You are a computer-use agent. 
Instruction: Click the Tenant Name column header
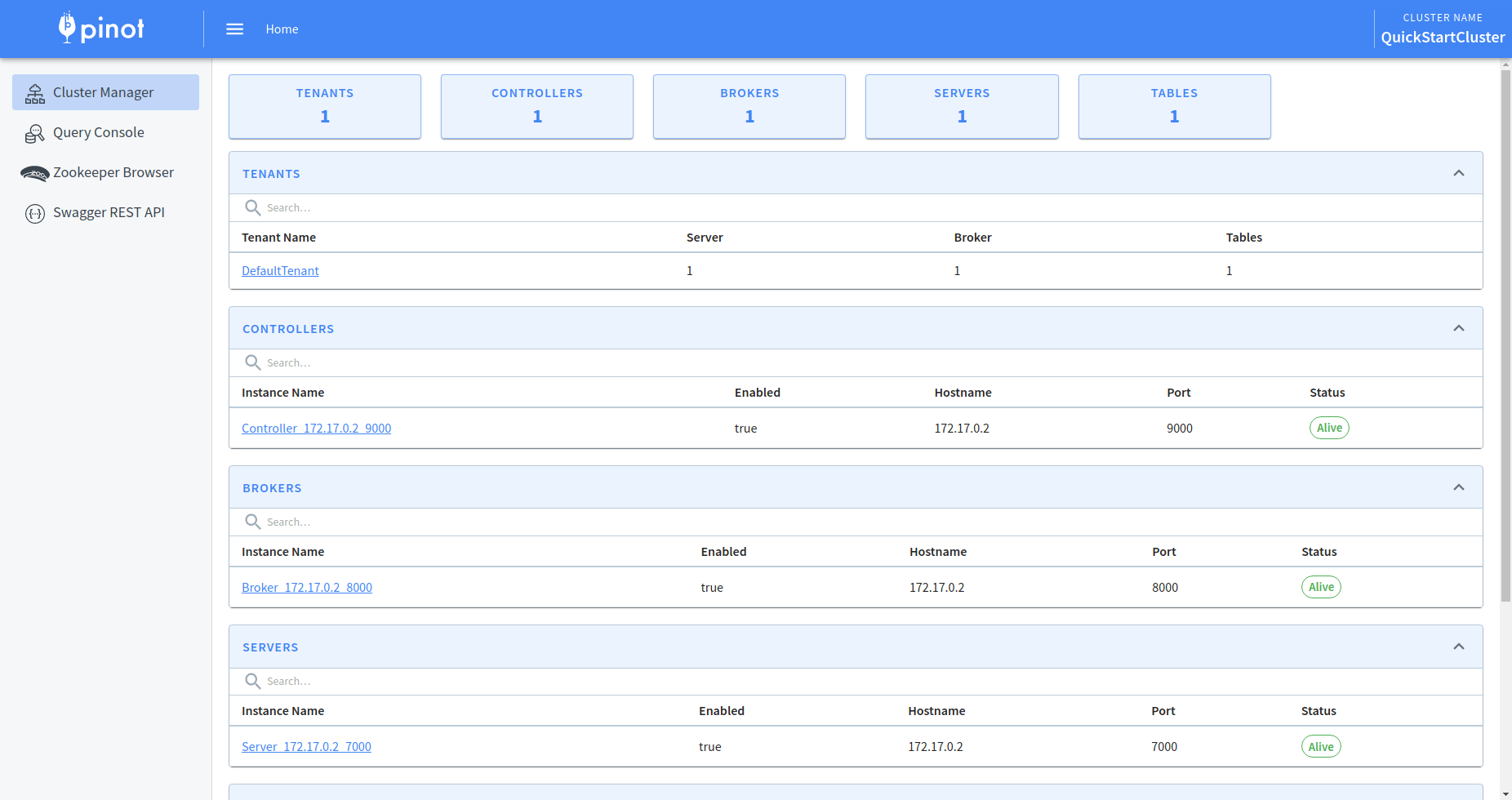pos(278,238)
